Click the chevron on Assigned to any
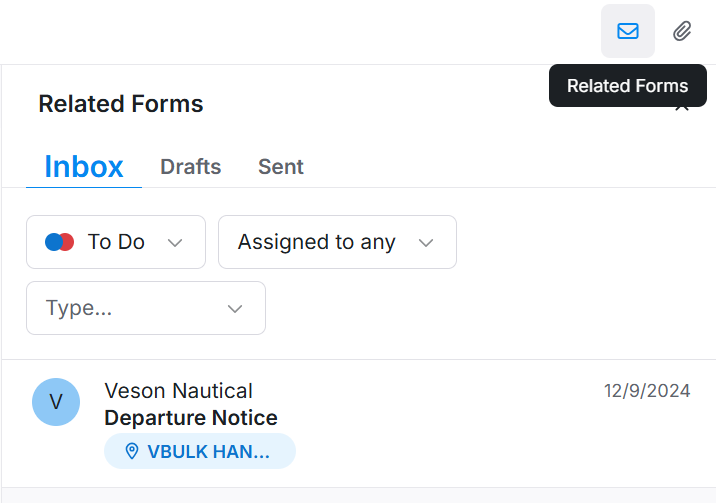The image size is (716, 503). (426, 242)
